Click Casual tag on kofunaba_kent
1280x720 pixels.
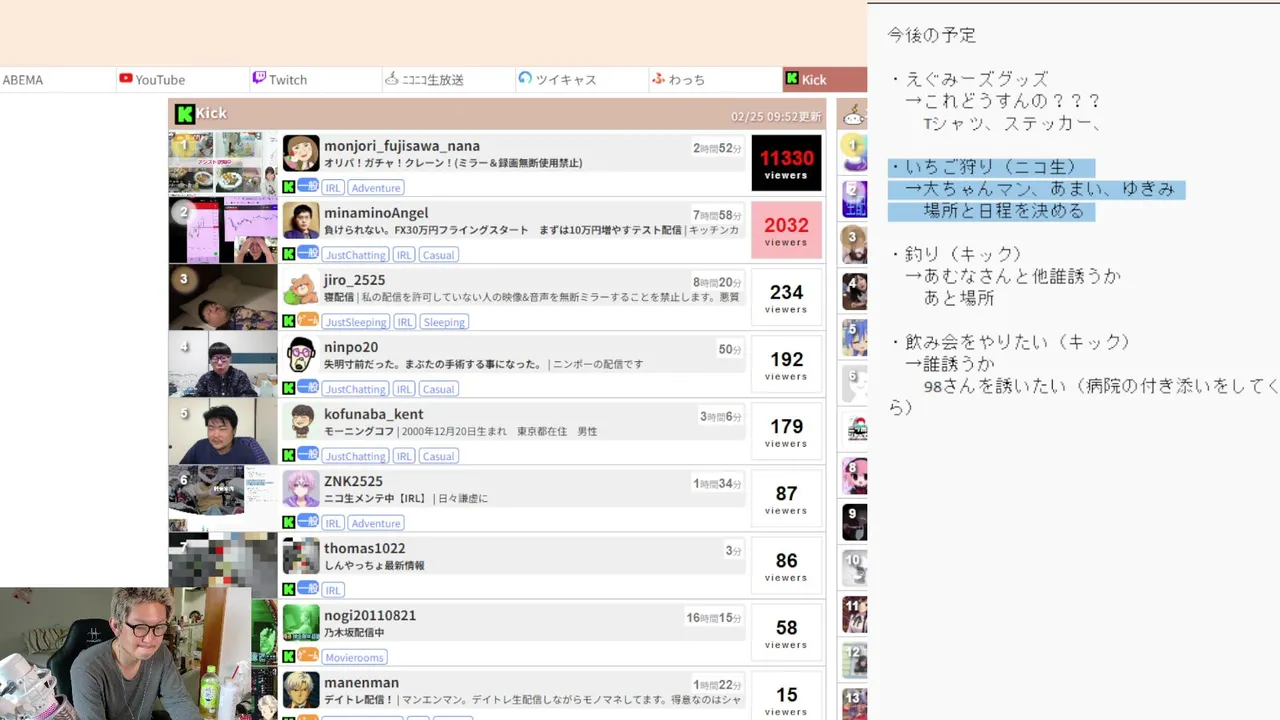coord(438,456)
